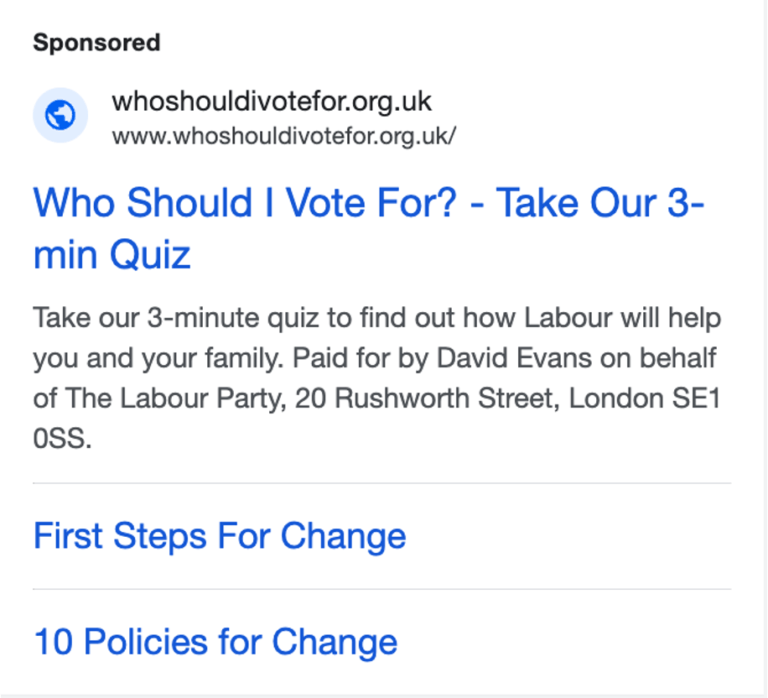The image size is (768, 698).
Task: Click the 'Paid for by David Evans' text
Action: [x=442, y=358]
